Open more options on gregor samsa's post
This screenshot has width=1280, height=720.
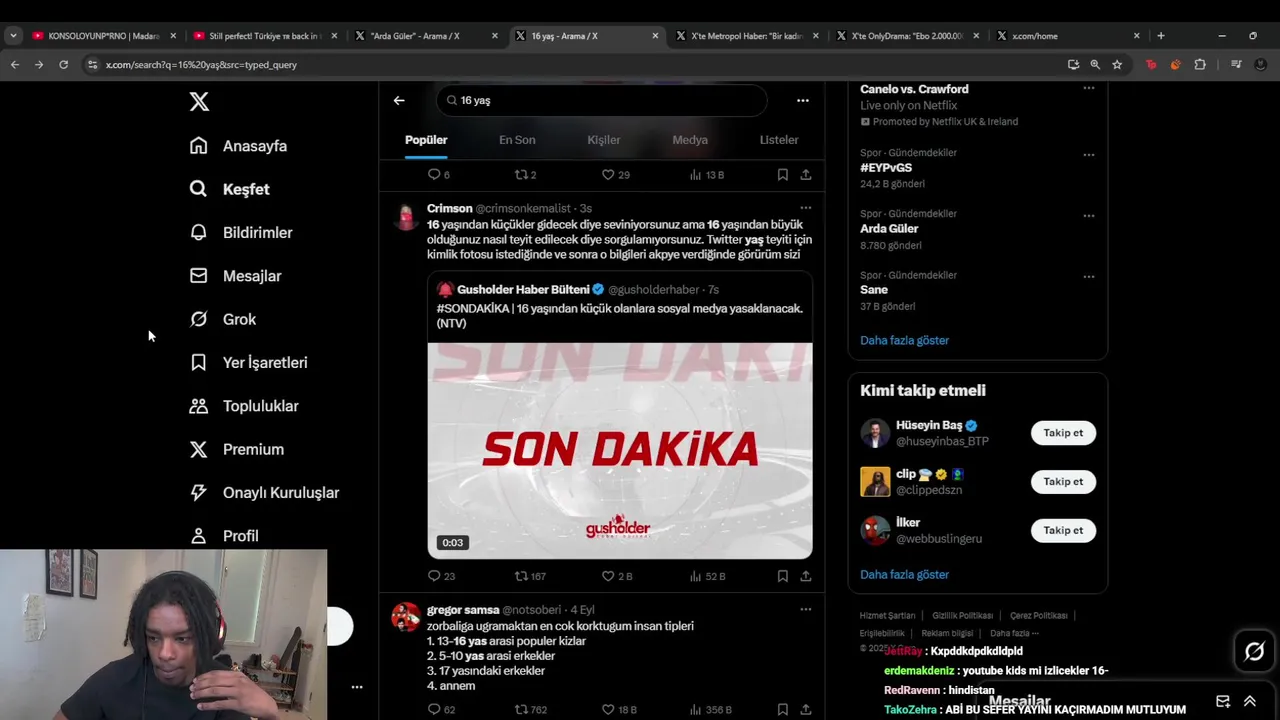(x=805, y=609)
